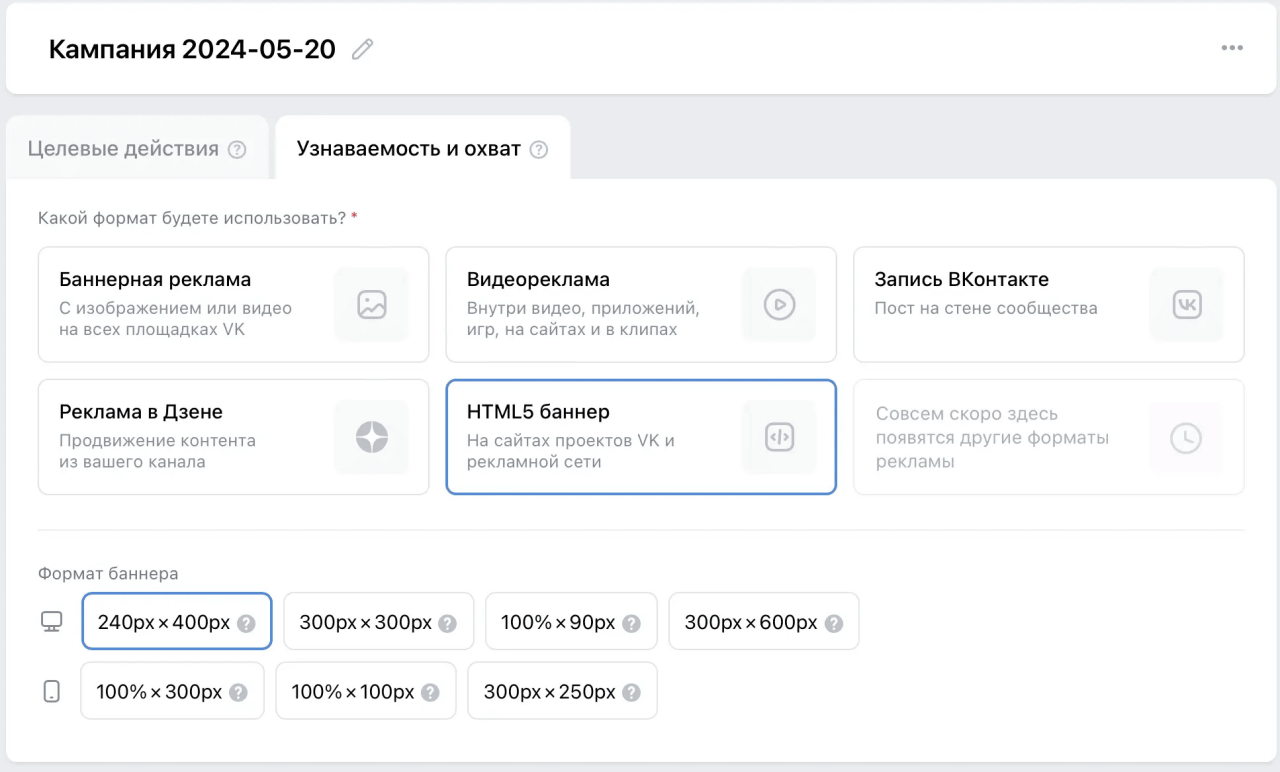Choose the Видеореклама format card

[640, 304]
